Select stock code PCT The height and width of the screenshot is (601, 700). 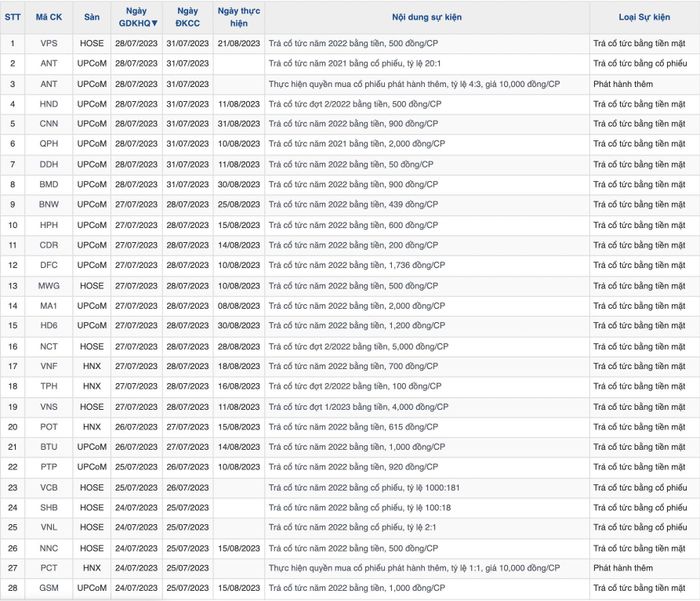tap(49, 568)
